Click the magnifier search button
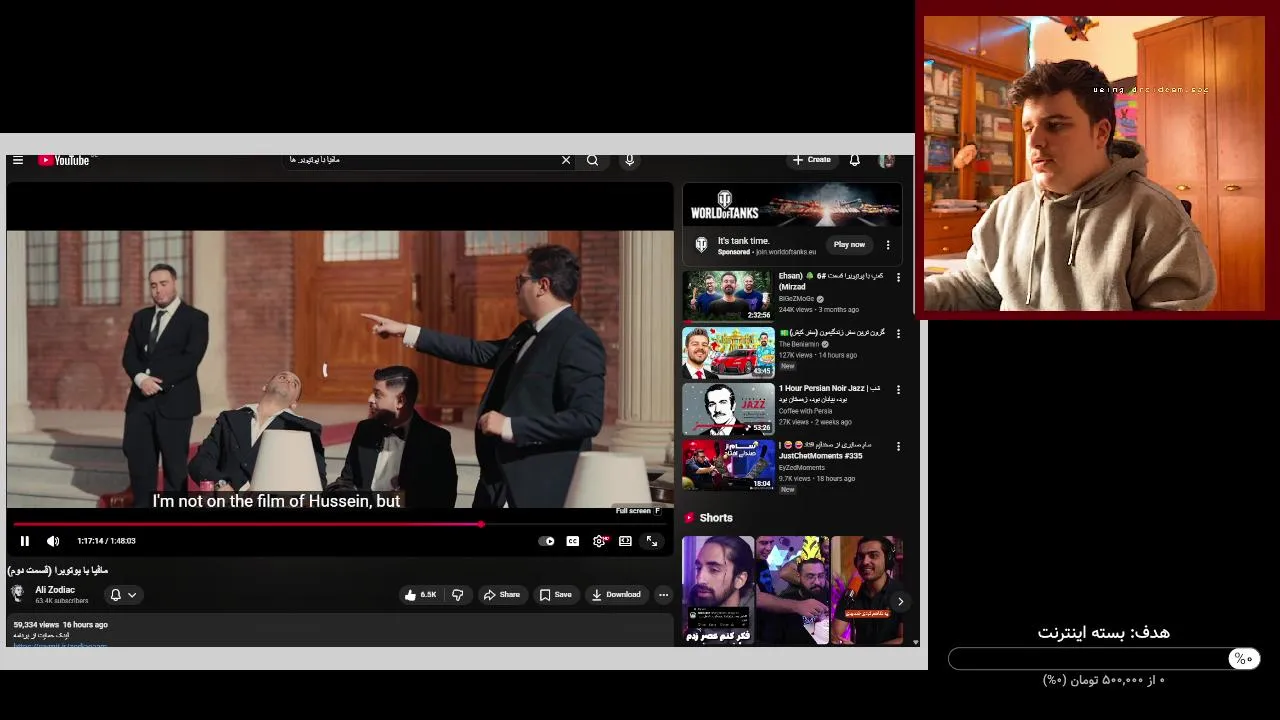The image size is (1280, 720). [x=593, y=160]
